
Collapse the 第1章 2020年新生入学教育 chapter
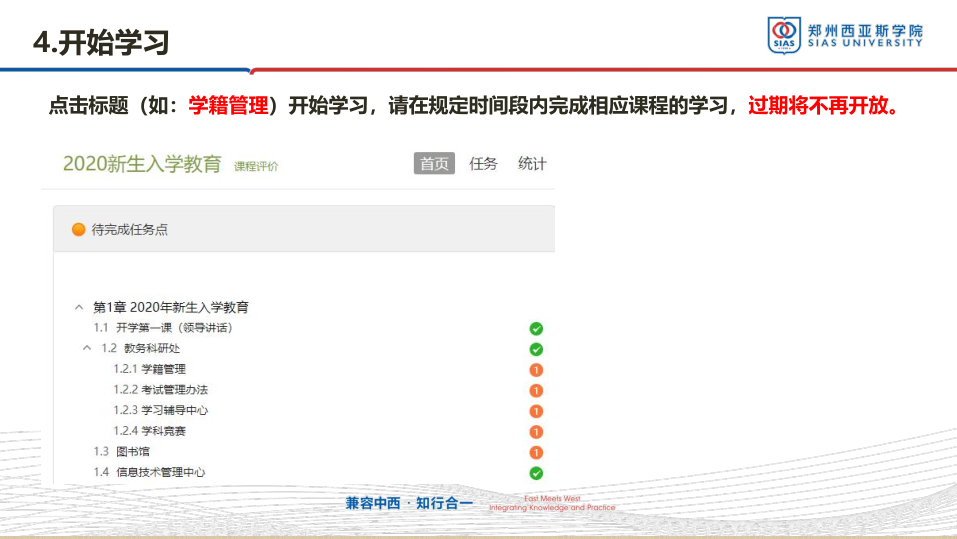pyautogui.click(x=79, y=307)
